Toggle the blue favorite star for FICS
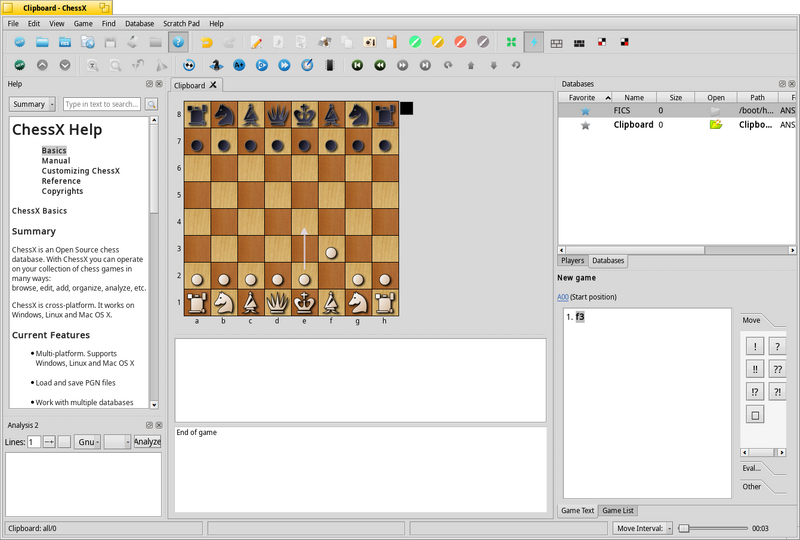 pyautogui.click(x=585, y=111)
